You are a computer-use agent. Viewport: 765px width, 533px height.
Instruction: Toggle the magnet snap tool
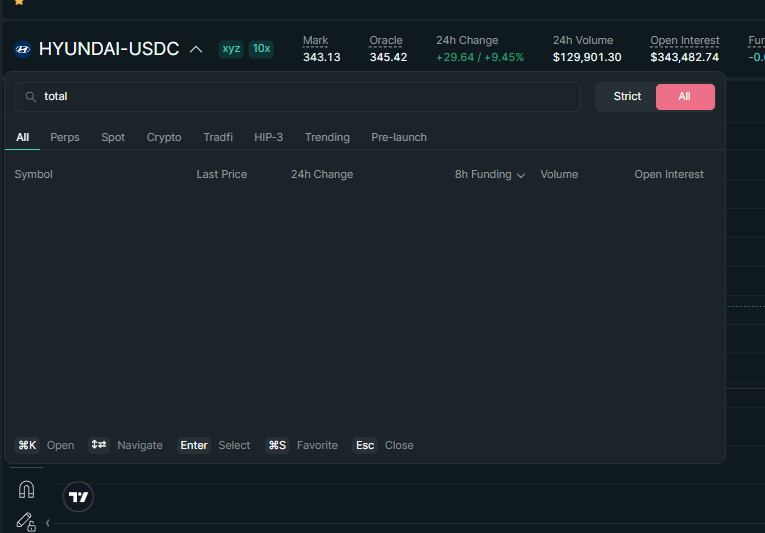point(26,490)
